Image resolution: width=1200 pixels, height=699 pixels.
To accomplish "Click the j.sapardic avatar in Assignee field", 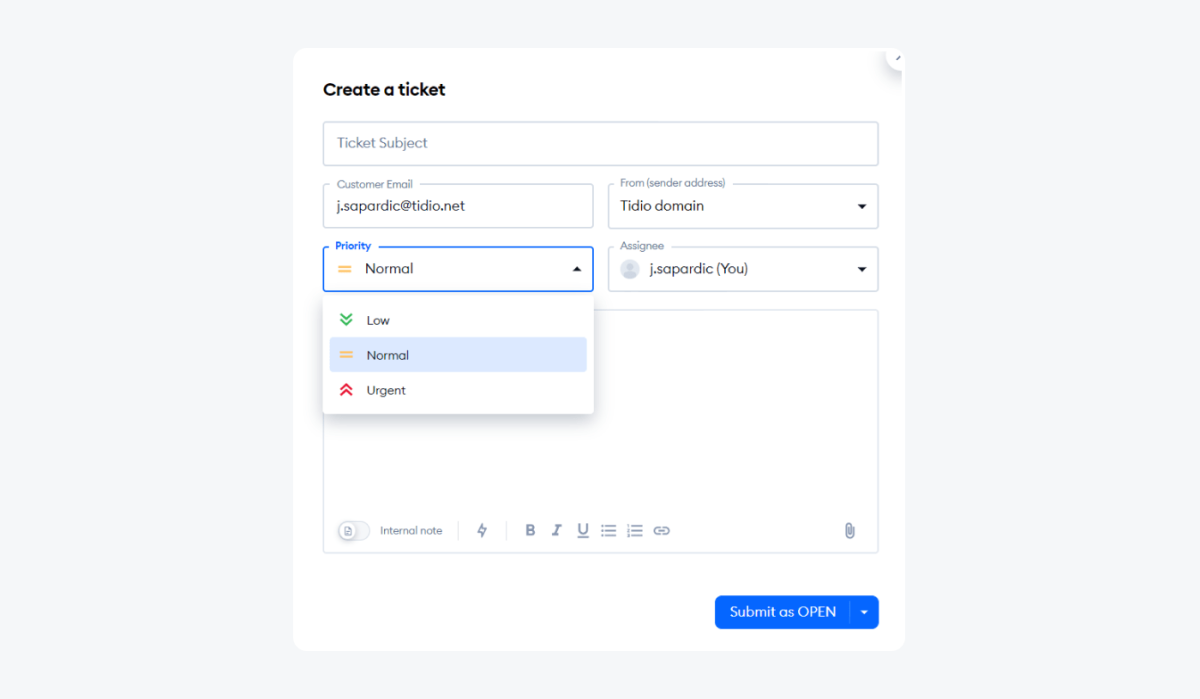I will (x=630, y=268).
